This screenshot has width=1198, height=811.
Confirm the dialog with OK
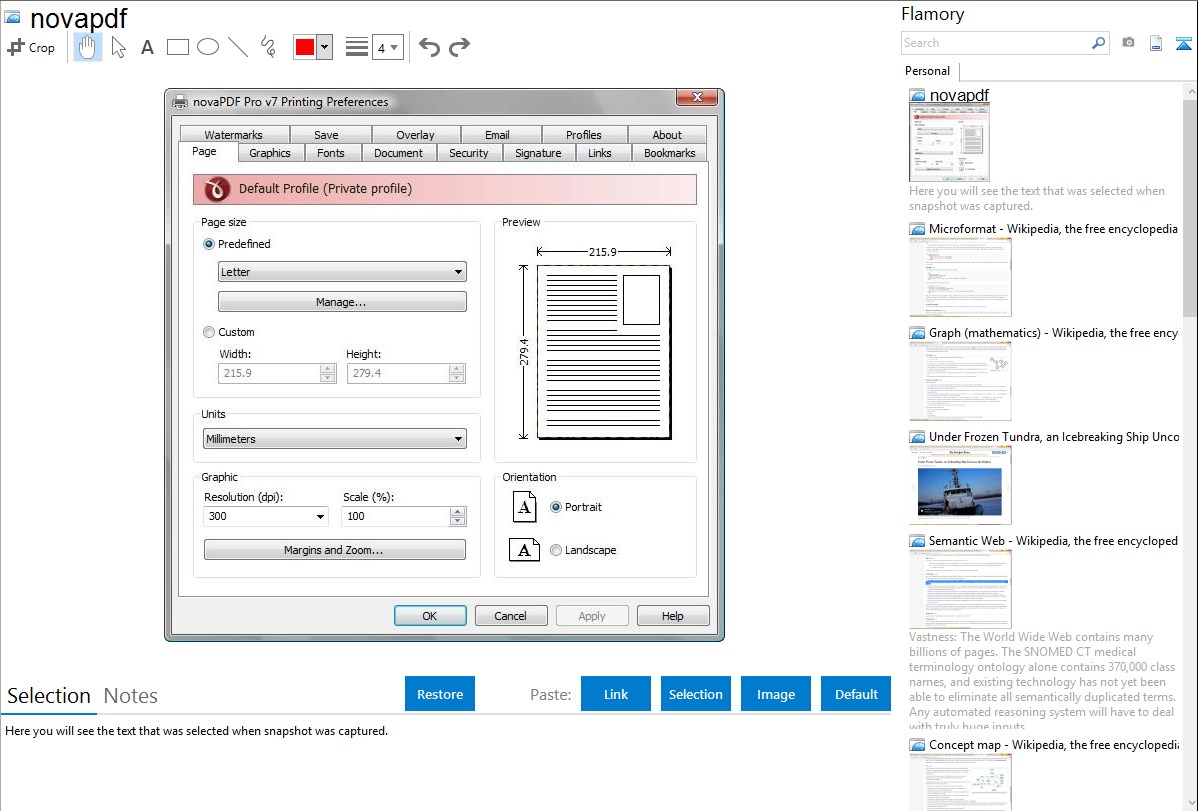tap(430, 616)
